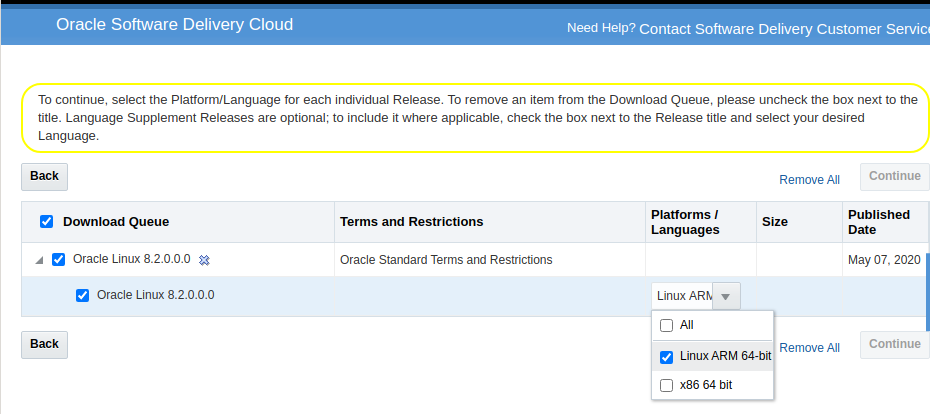Click the remove icon beside Oracle Linux 8.2.0.0.0
930x414 pixels.
point(204,260)
